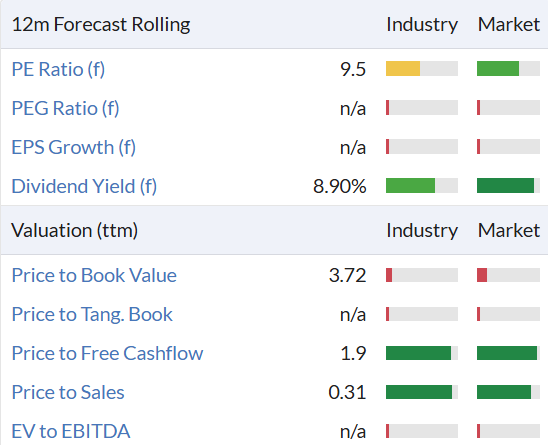
Task: Open the Price to Free Cashflow link
Action: [107, 353]
